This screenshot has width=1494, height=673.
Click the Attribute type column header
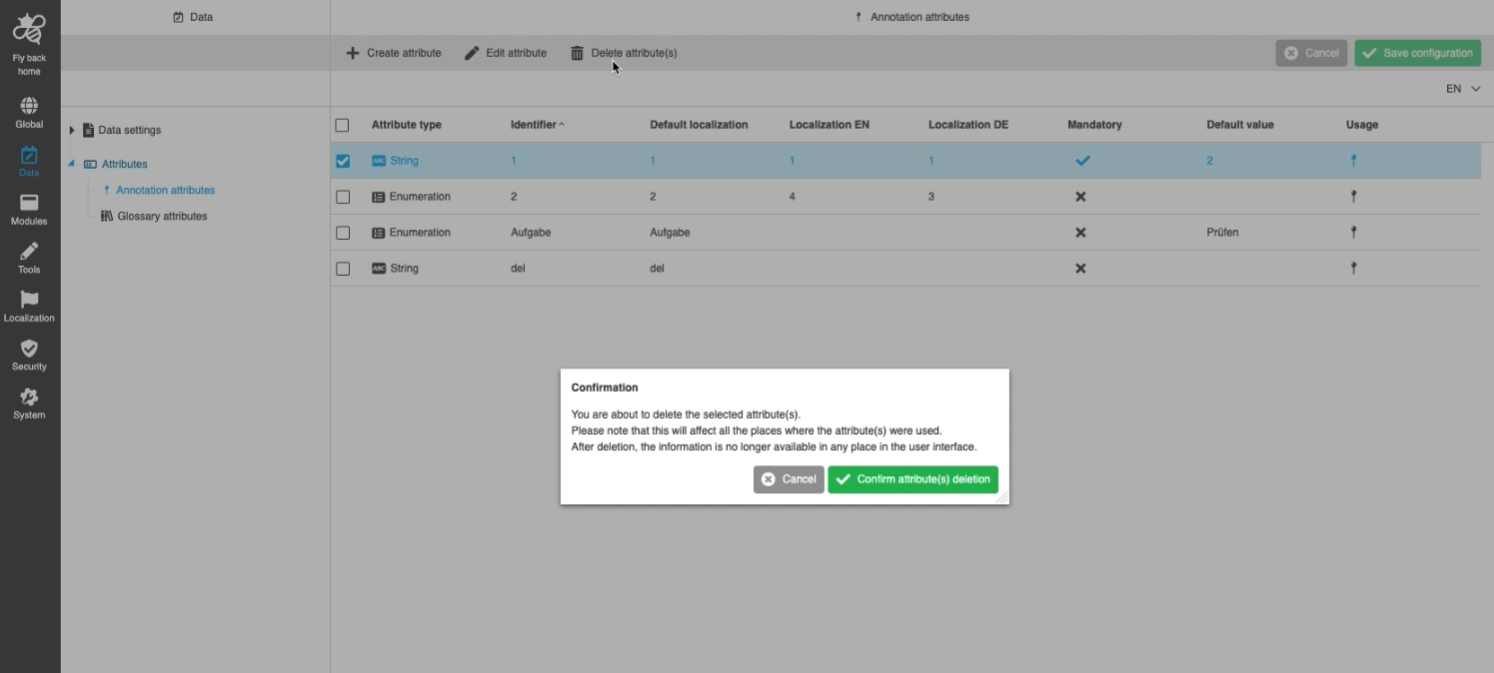(x=406, y=125)
